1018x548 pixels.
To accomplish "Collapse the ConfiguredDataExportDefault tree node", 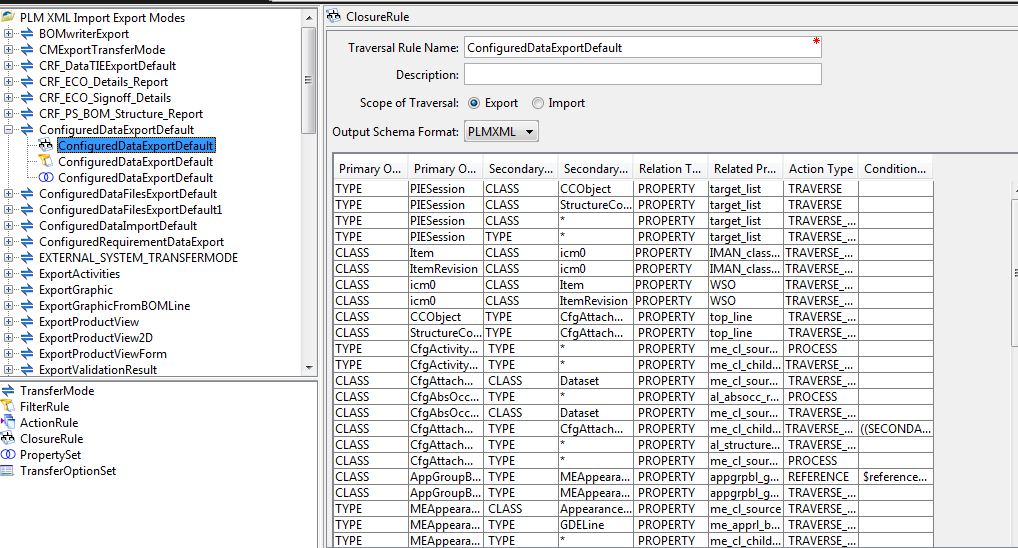I will tap(8, 130).
